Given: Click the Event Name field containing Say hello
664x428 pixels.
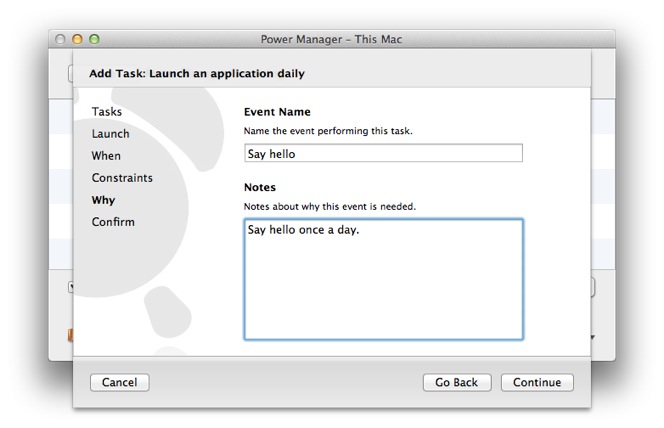Looking at the screenshot, I should (383, 153).
